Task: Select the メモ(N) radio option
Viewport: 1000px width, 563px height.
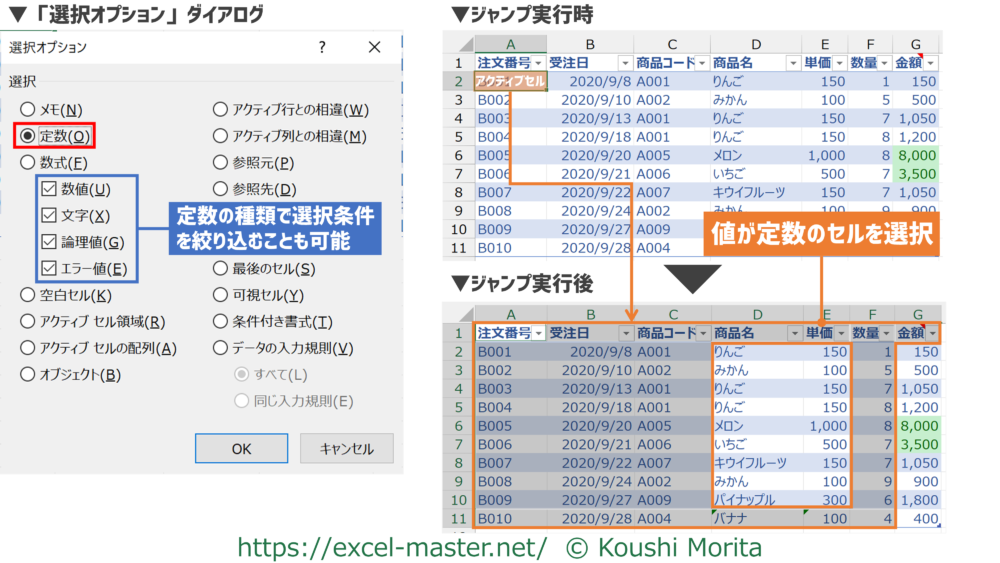Action: click(x=28, y=109)
